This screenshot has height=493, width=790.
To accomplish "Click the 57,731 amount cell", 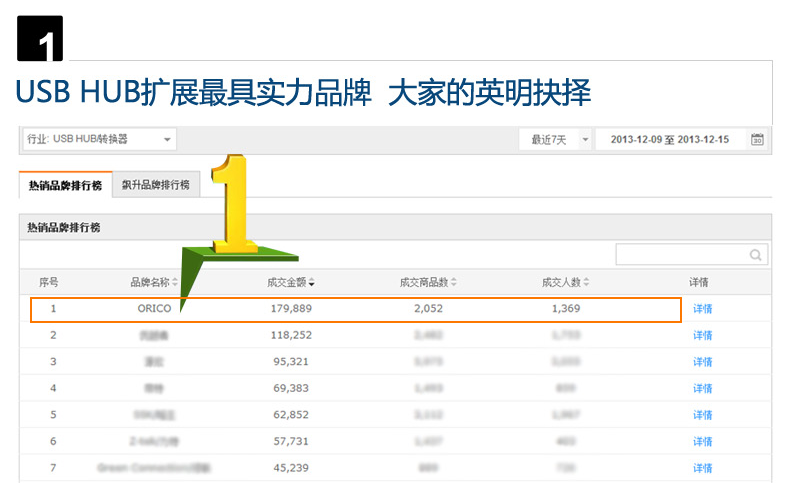I will (291, 442).
